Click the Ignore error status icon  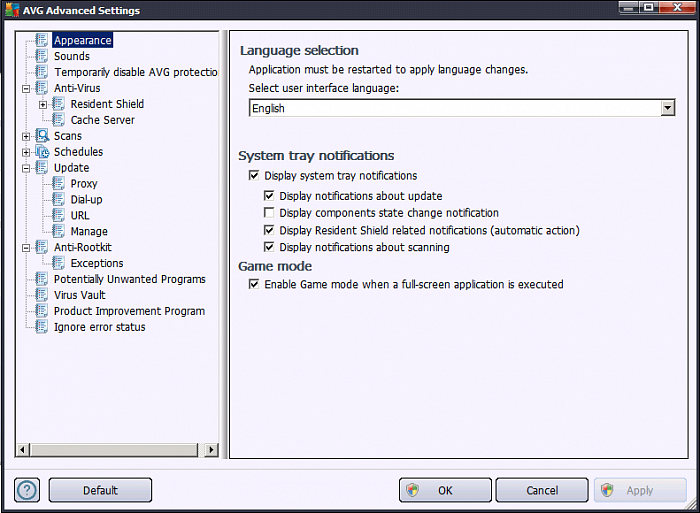tap(42, 327)
